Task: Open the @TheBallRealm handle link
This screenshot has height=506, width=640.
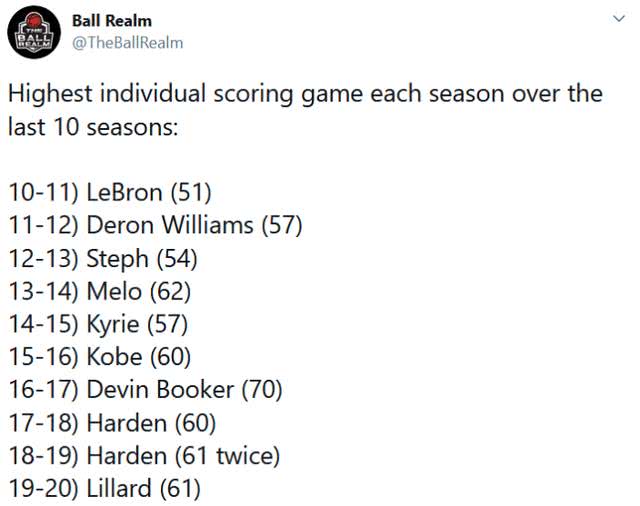Action: pyautogui.click(x=128, y=43)
